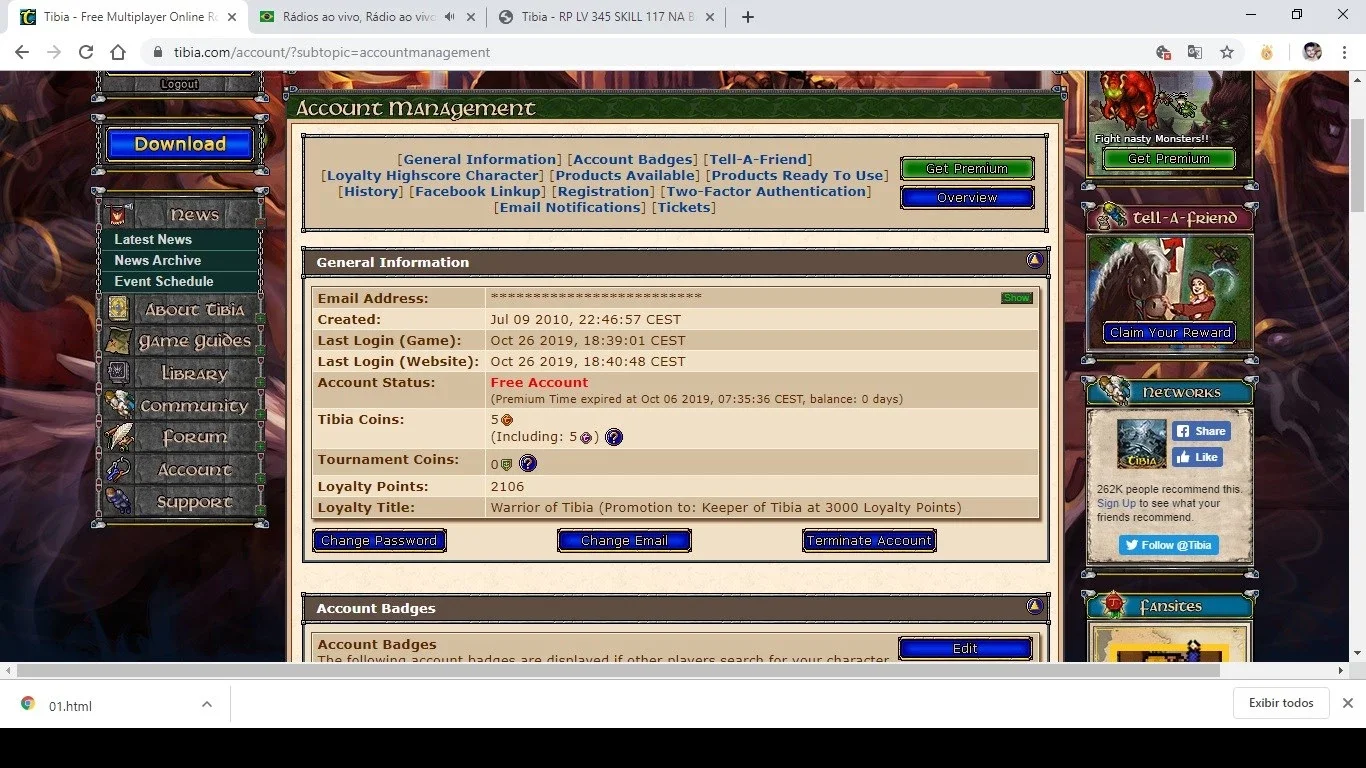This screenshot has width=1366, height=768.
Task: Reload the page with the refresh icon
Action: (86, 52)
